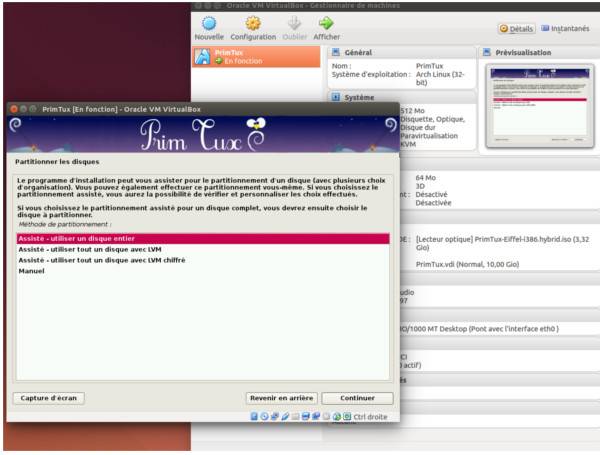Click the network monitors icon in VM status bar
The image size is (600, 455).
click(275, 416)
